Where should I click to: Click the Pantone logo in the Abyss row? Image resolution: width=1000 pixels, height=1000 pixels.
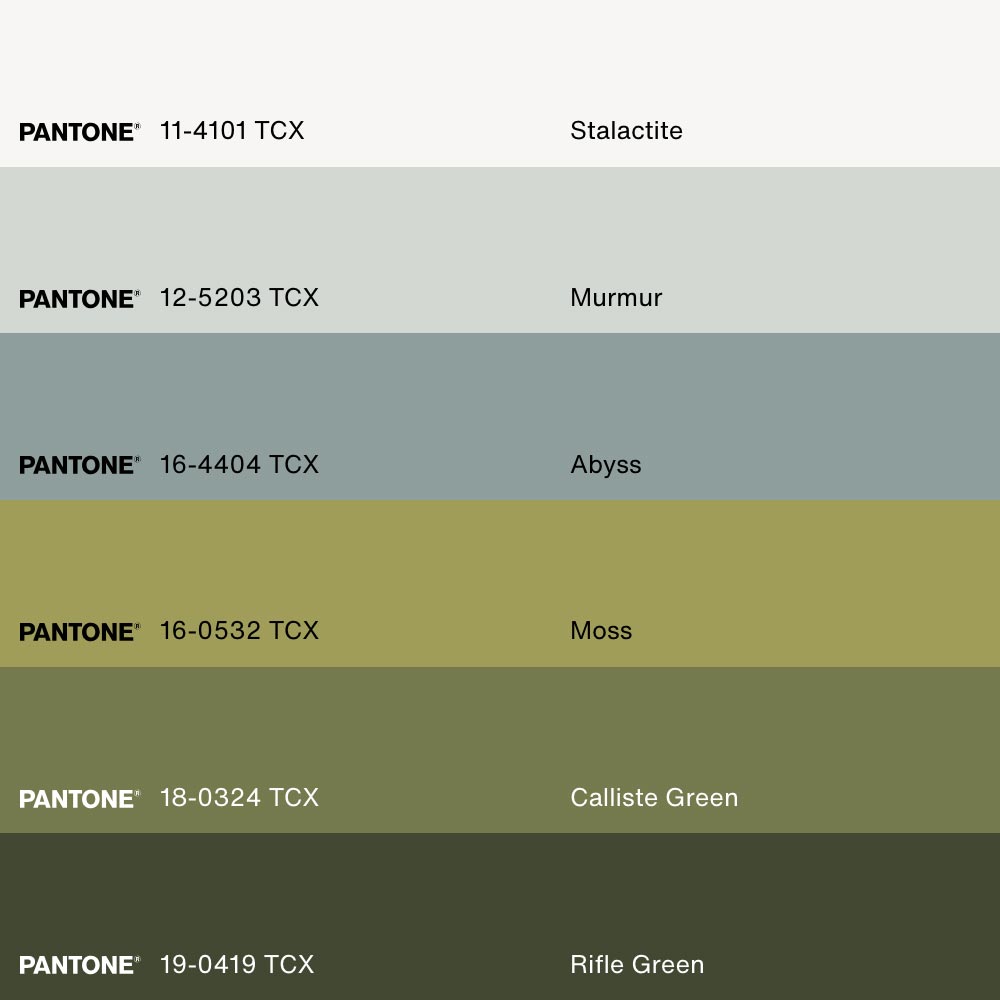(79, 465)
